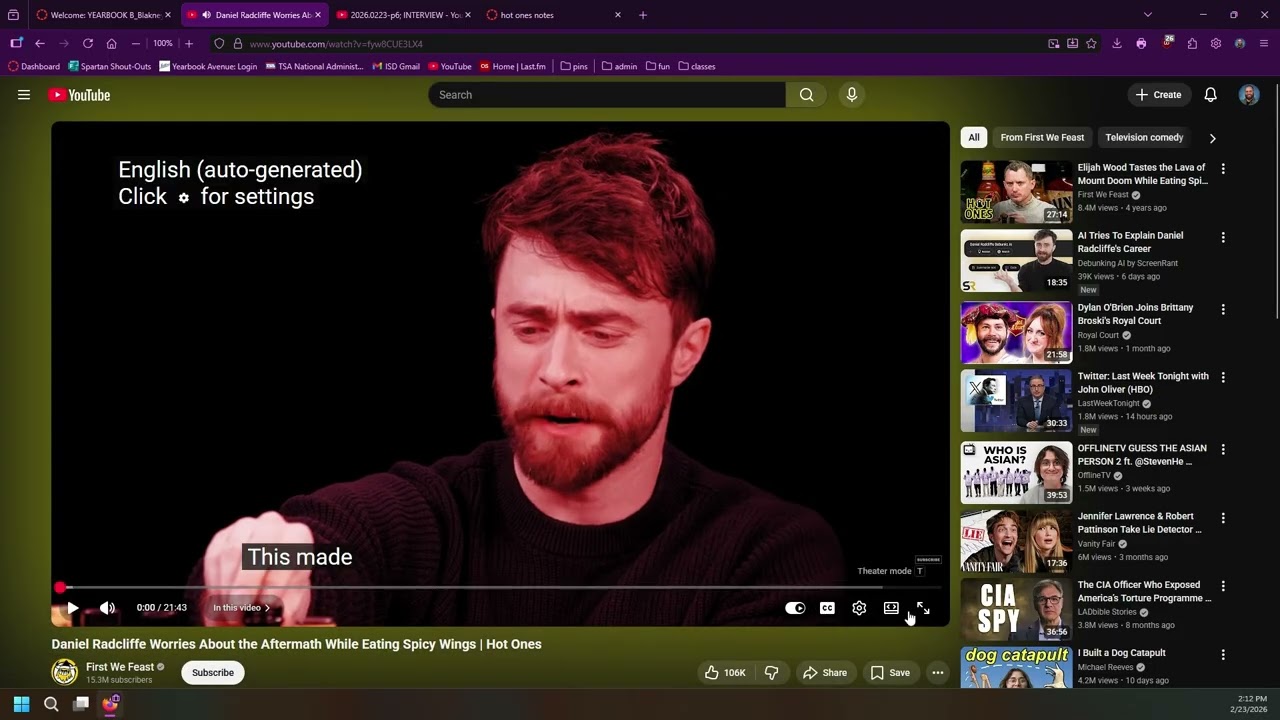Like the video with the thumbs-up button
Screen dimensions: 1280x720
coord(725,673)
